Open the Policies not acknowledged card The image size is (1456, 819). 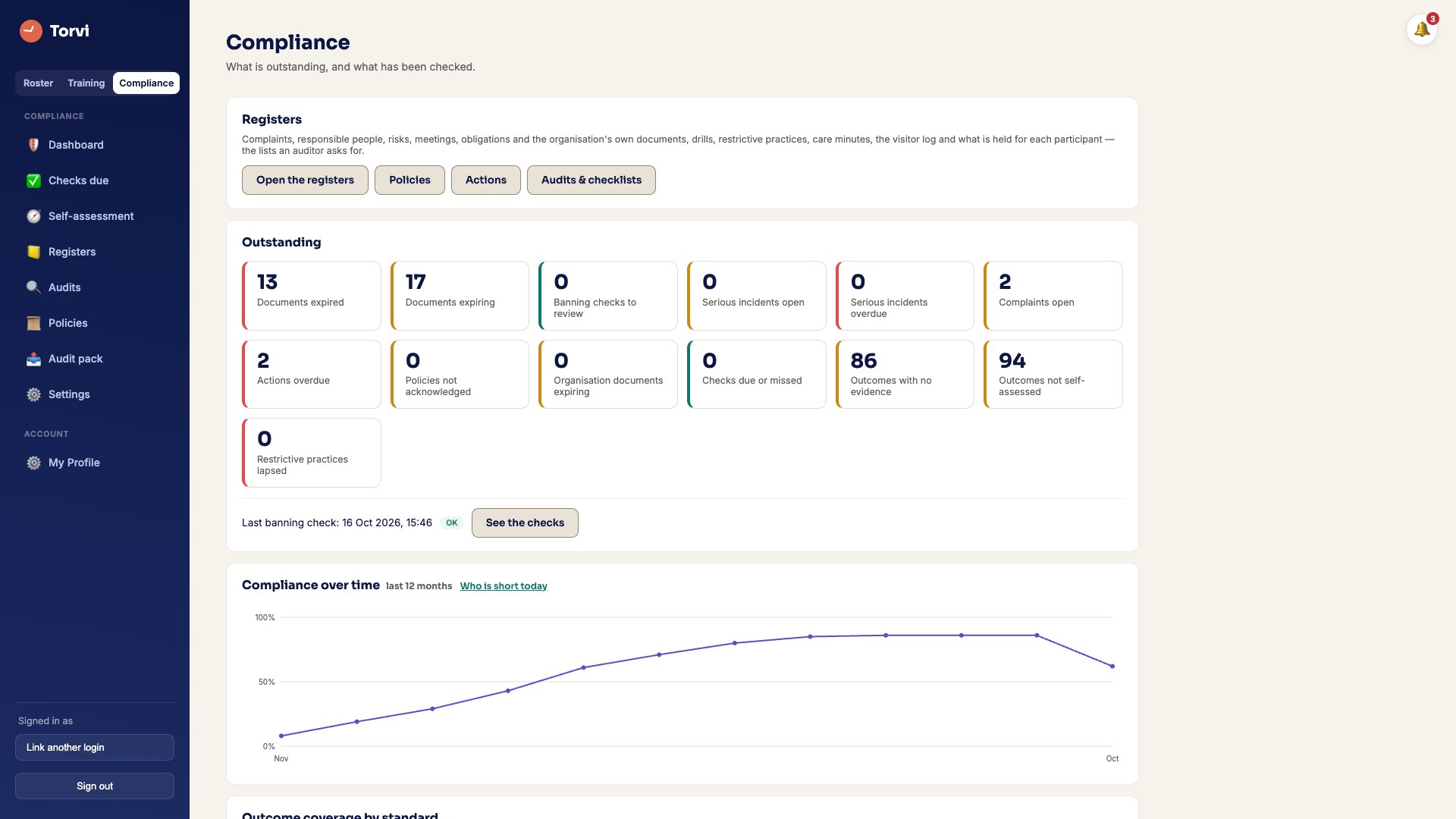[460, 374]
